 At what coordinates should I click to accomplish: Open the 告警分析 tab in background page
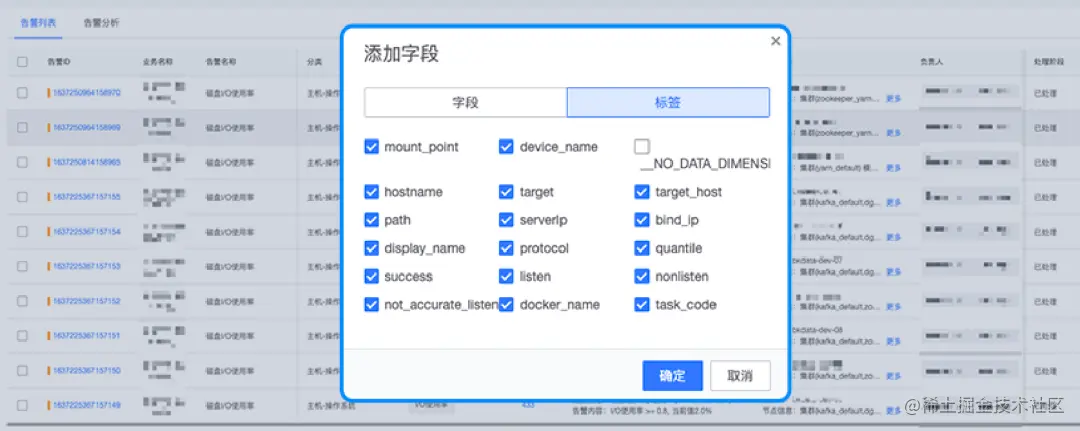tap(101, 23)
